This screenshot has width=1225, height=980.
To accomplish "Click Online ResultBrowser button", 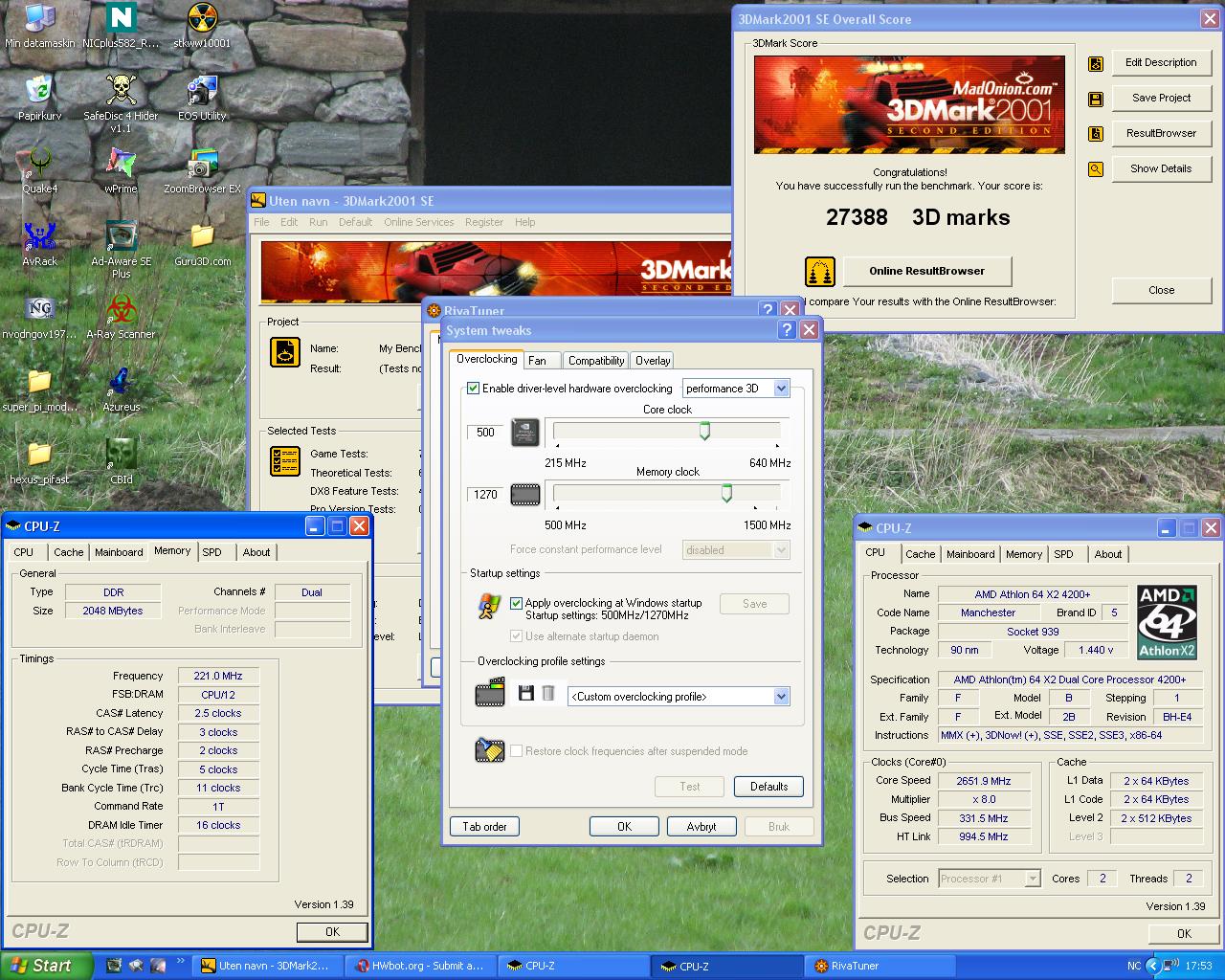I will pos(926,271).
